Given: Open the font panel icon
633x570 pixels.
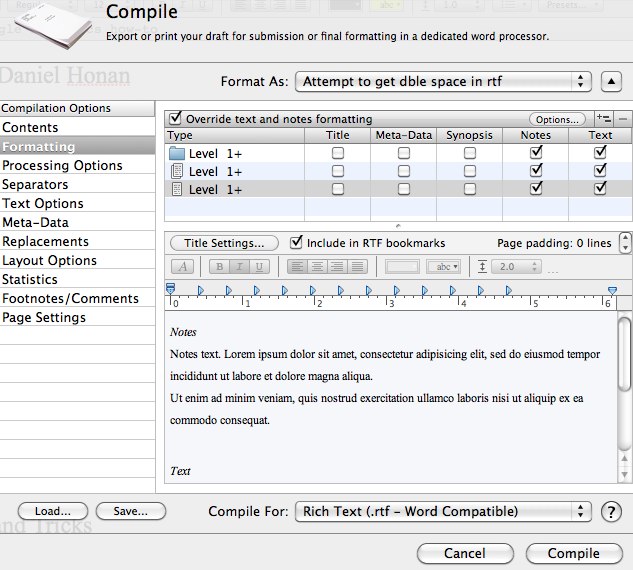Looking at the screenshot, I should point(184,267).
